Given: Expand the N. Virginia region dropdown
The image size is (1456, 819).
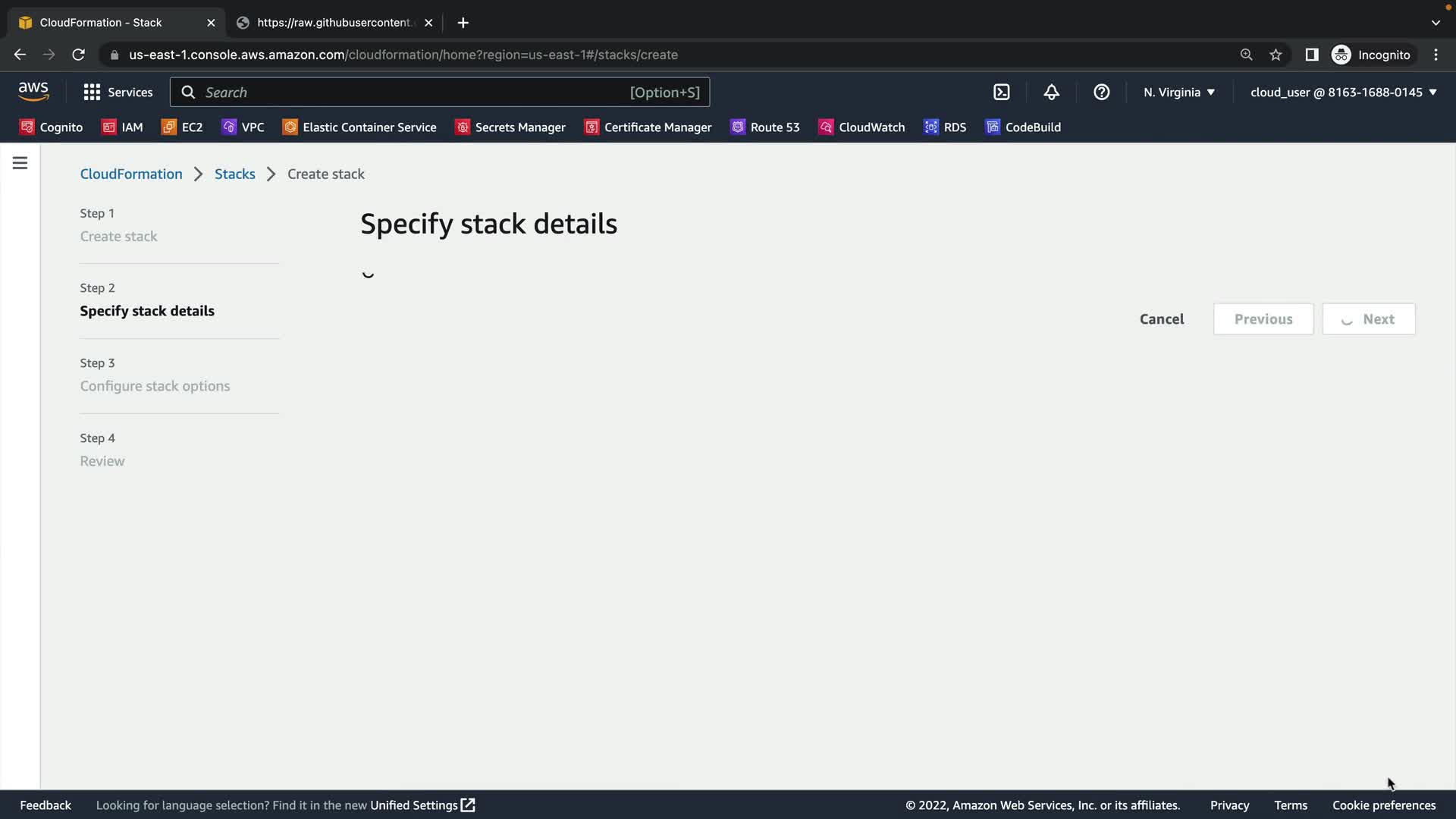Looking at the screenshot, I should pos(1178,92).
